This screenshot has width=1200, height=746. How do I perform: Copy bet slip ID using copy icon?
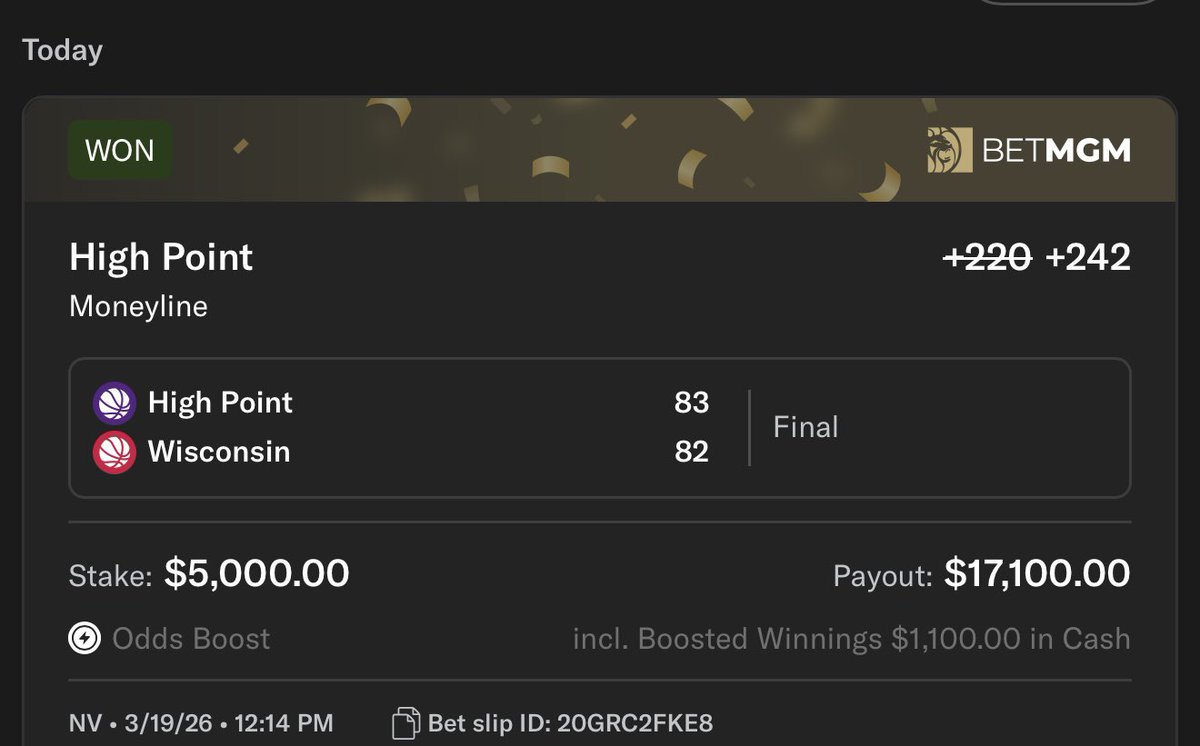tap(406, 723)
